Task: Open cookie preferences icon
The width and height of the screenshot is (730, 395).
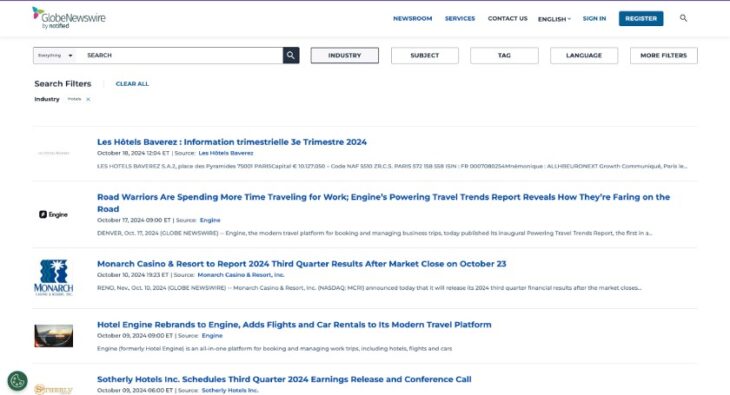Action: [18, 381]
